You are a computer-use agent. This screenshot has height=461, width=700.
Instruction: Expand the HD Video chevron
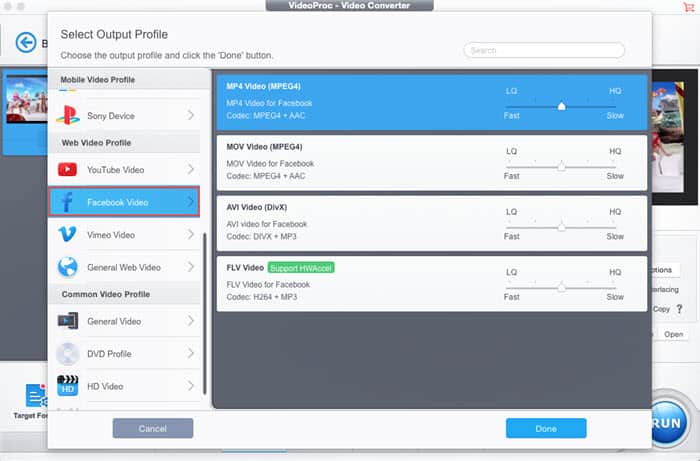(191, 386)
